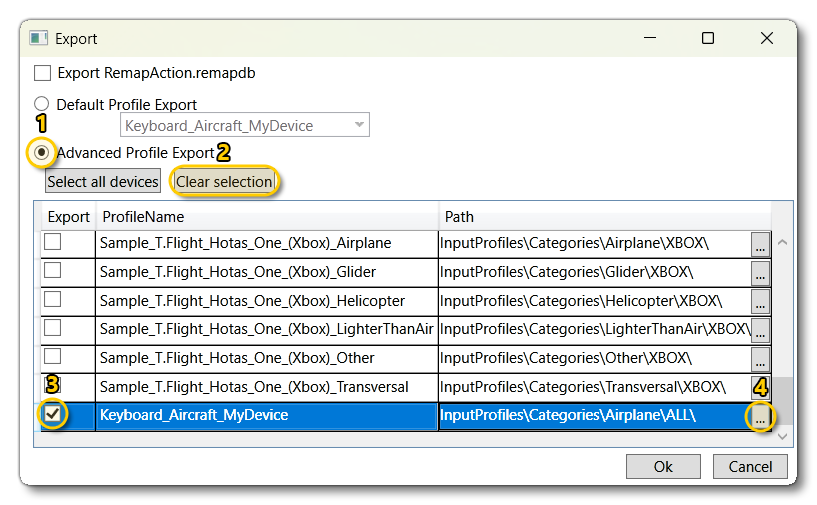Click browse button on Helicopter path row
The image size is (817, 505).
760,302
